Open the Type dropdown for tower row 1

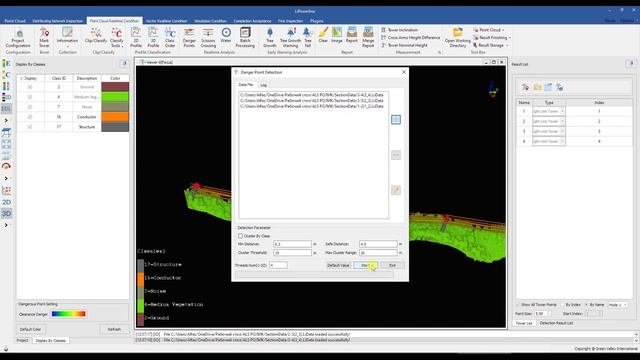562,111
